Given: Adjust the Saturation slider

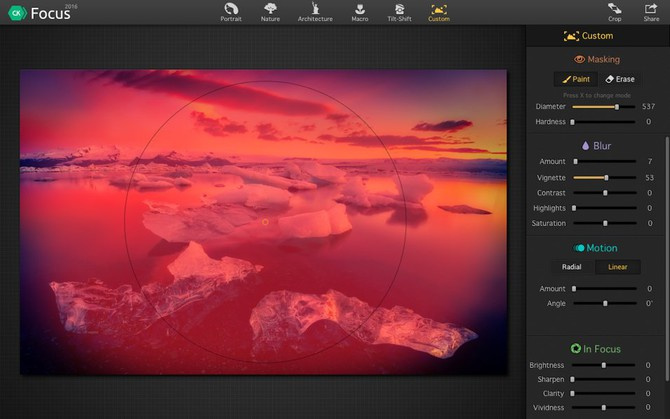Looking at the screenshot, I should [605, 223].
